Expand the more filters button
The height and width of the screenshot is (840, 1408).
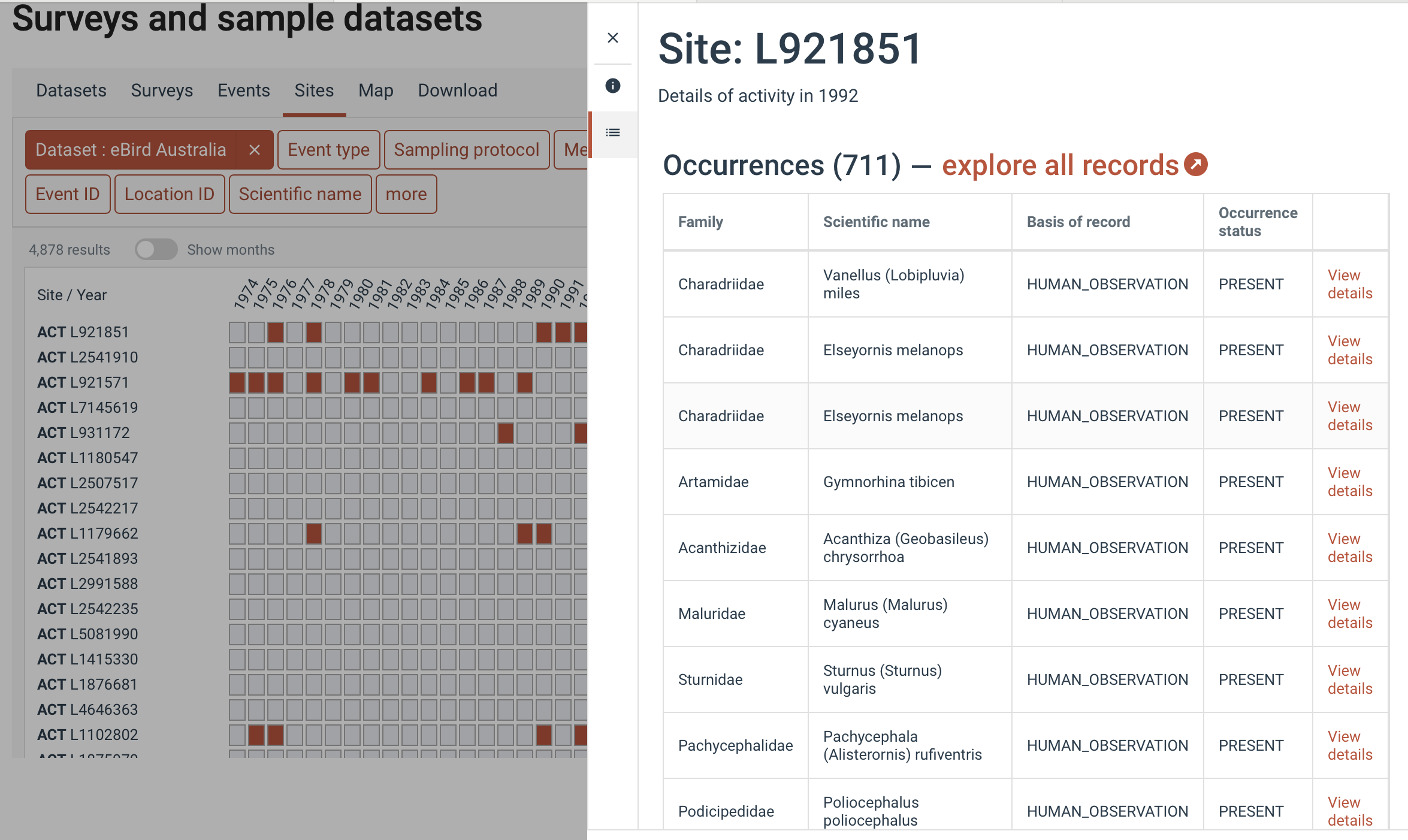406,194
